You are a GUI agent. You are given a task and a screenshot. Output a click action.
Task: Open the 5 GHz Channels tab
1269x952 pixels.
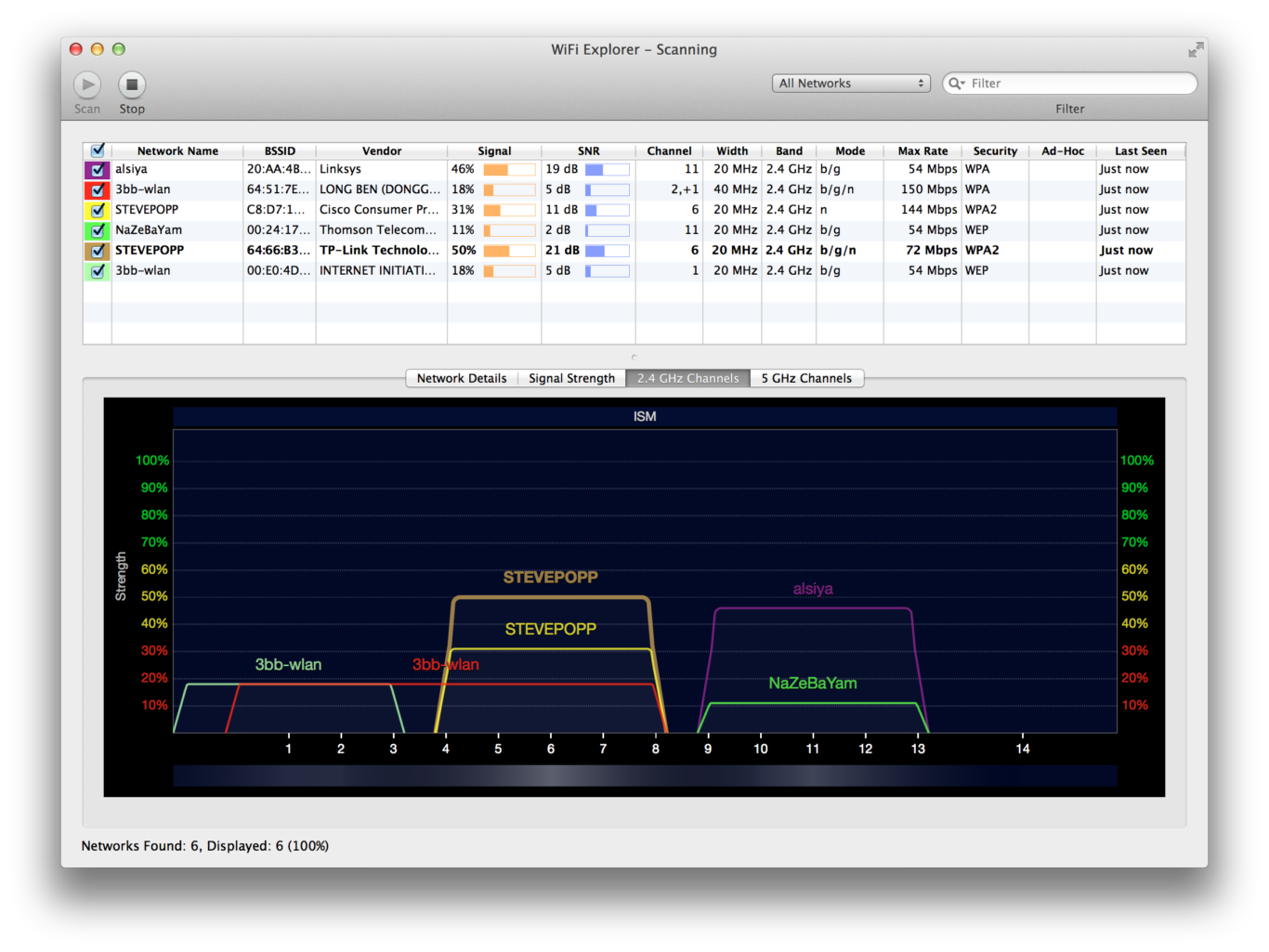tap(806, 378)
